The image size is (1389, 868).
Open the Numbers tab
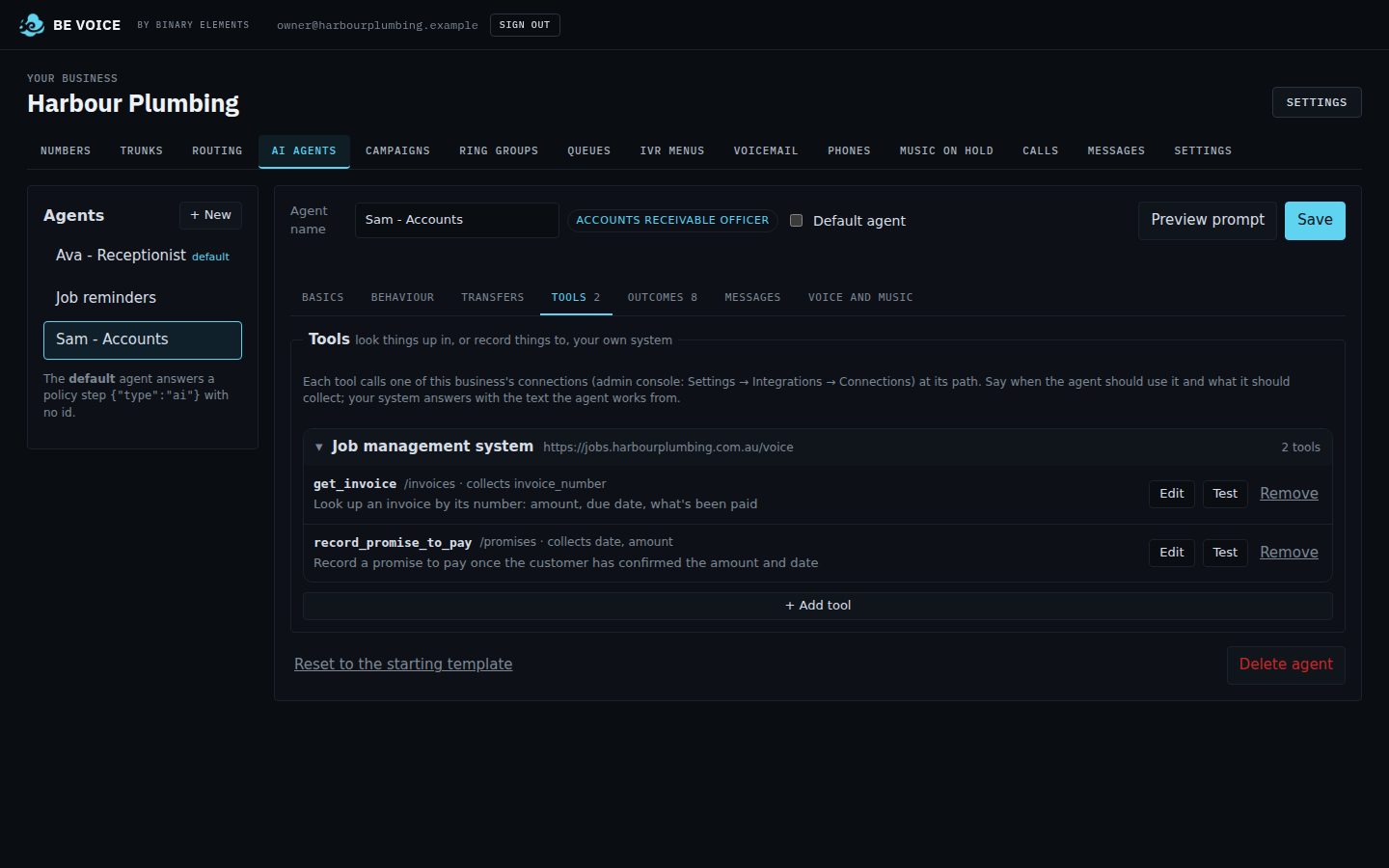click(x=66, y=151)
